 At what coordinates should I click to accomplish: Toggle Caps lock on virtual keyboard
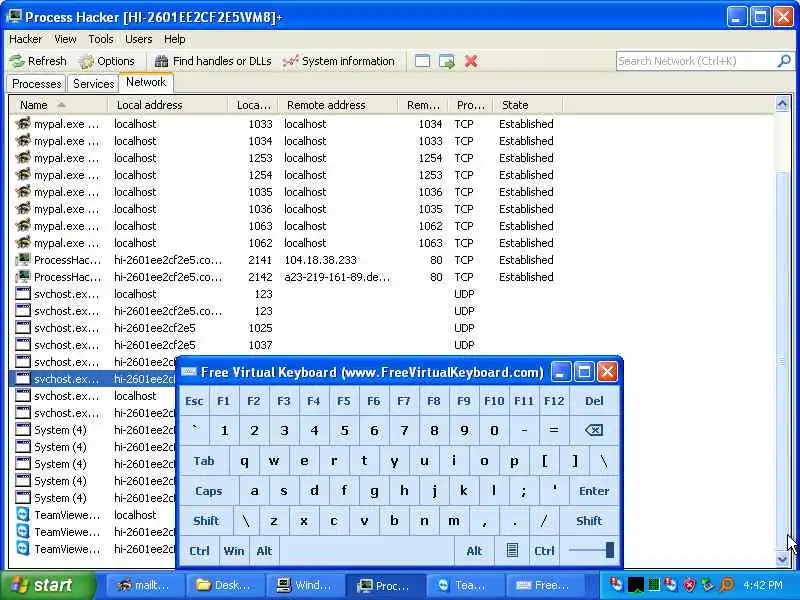209,491
